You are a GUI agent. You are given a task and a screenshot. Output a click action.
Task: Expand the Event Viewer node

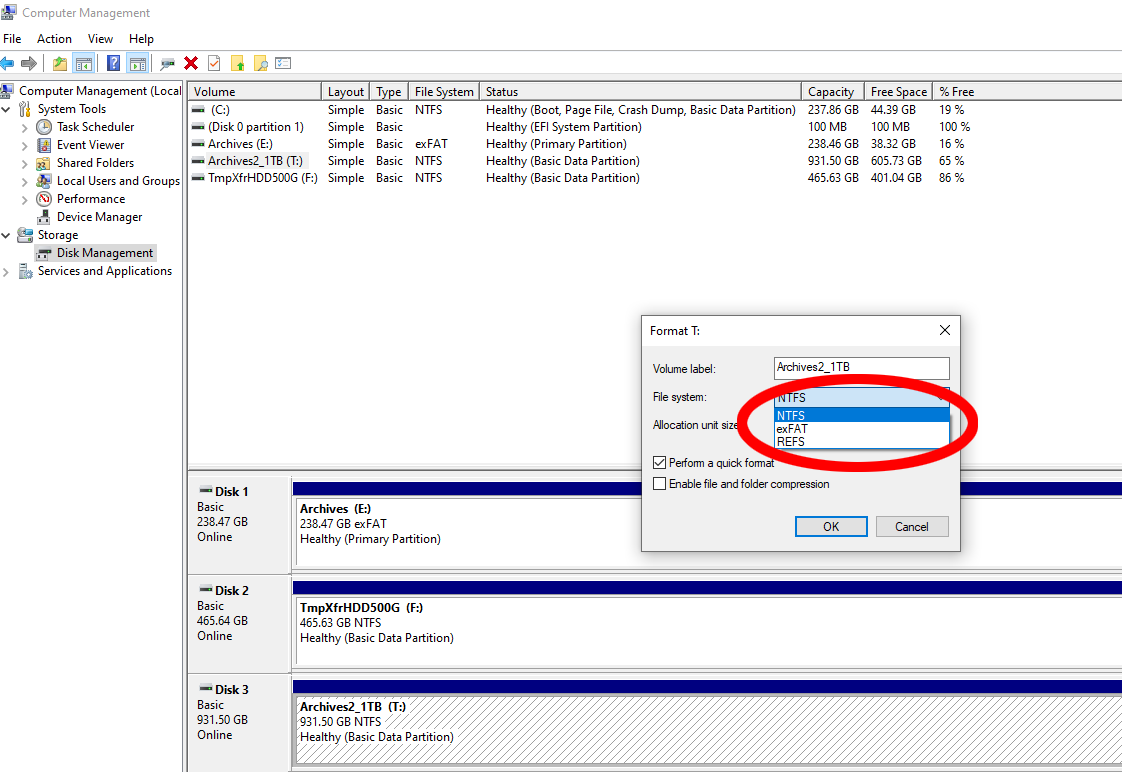pos(24,145)
